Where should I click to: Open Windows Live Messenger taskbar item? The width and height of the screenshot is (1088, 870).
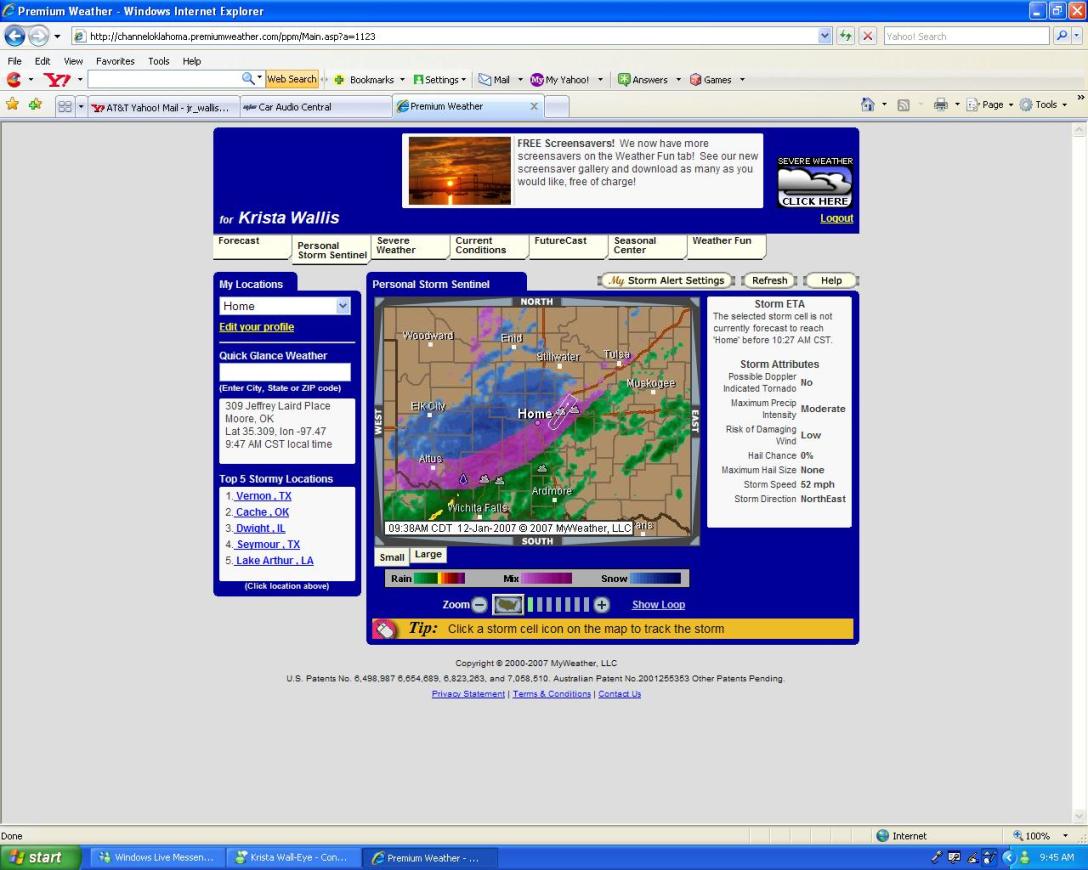156,858
